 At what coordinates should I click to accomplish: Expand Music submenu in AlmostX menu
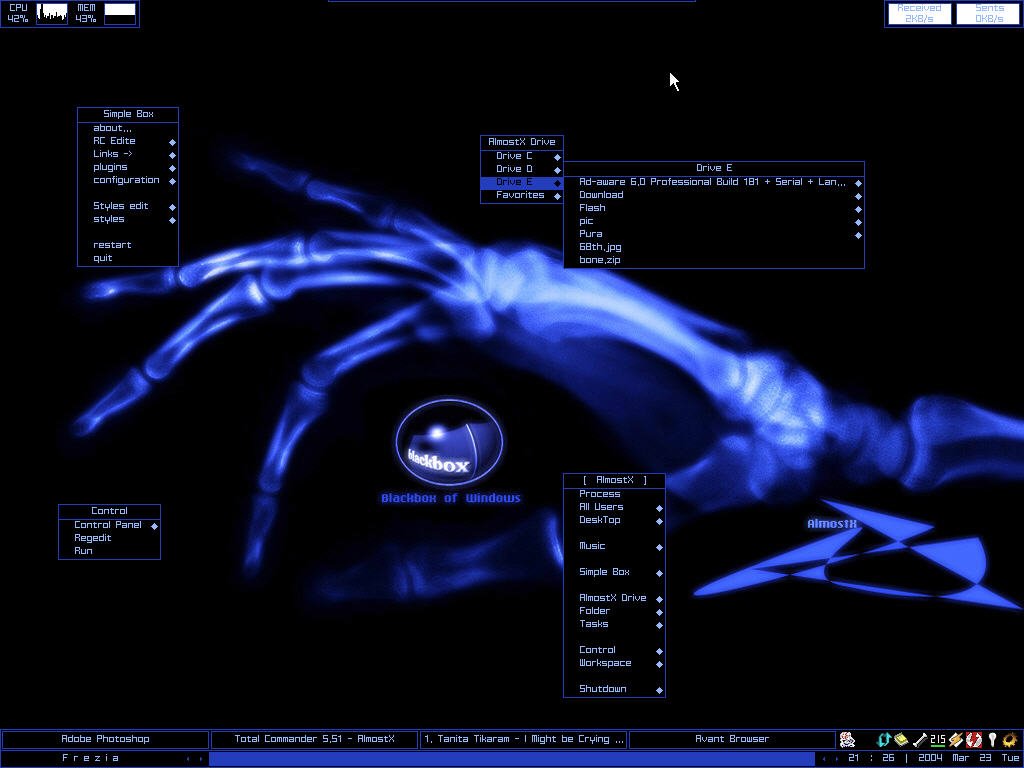click(x=615, y=547)
